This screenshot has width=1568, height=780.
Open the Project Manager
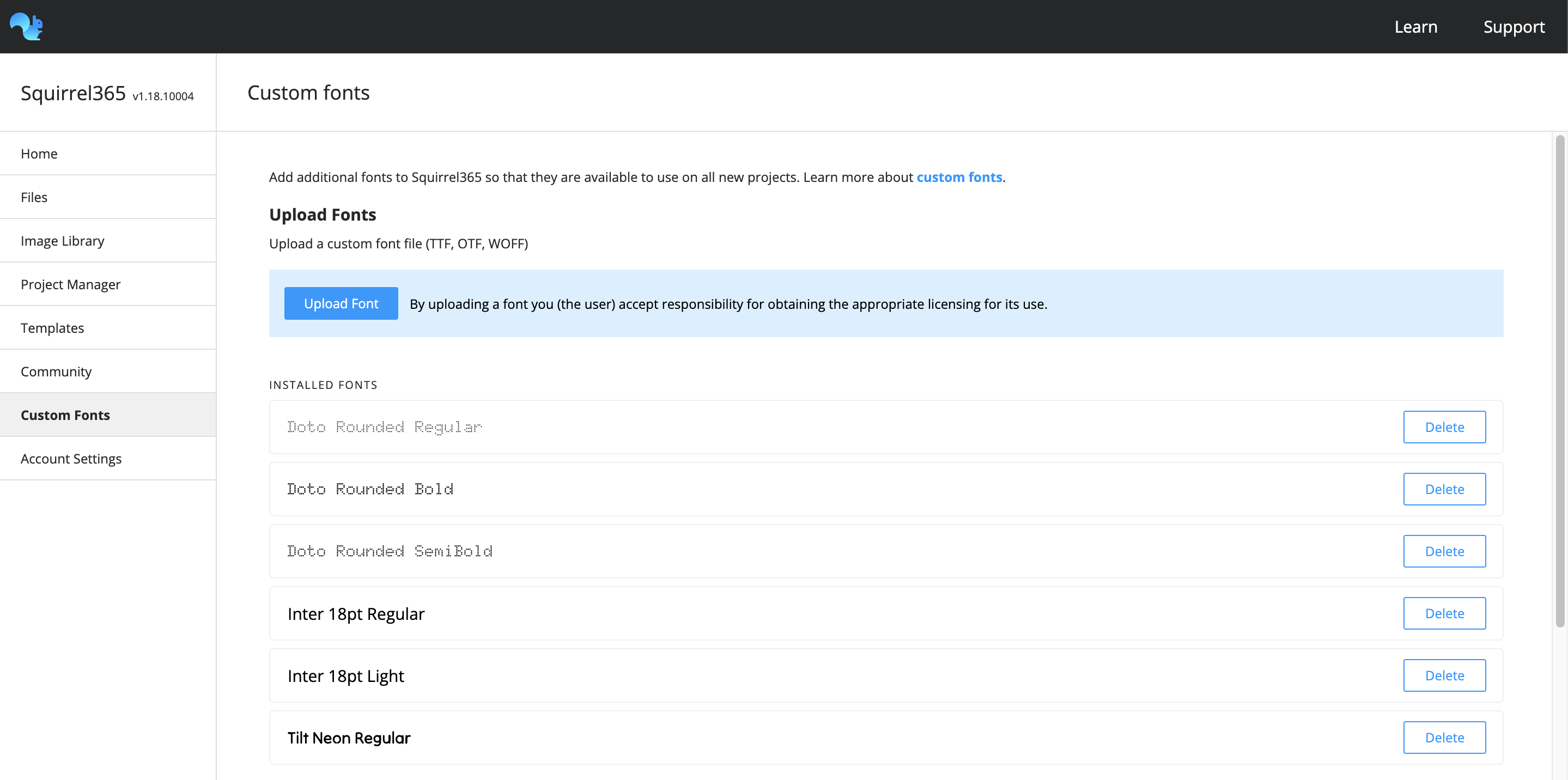pyautogui.click(x=71, y=284)
